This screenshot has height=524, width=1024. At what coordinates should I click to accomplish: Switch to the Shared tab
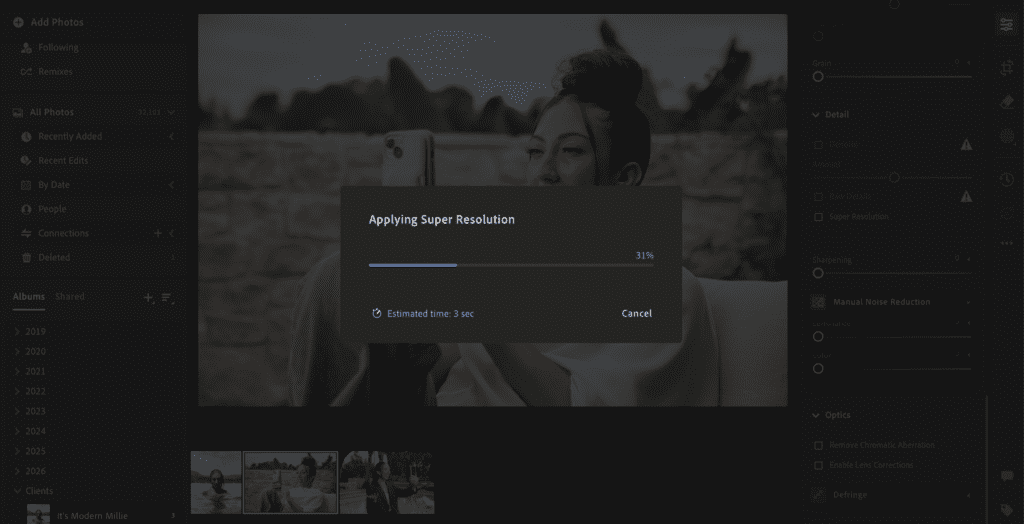pos(70,297)
